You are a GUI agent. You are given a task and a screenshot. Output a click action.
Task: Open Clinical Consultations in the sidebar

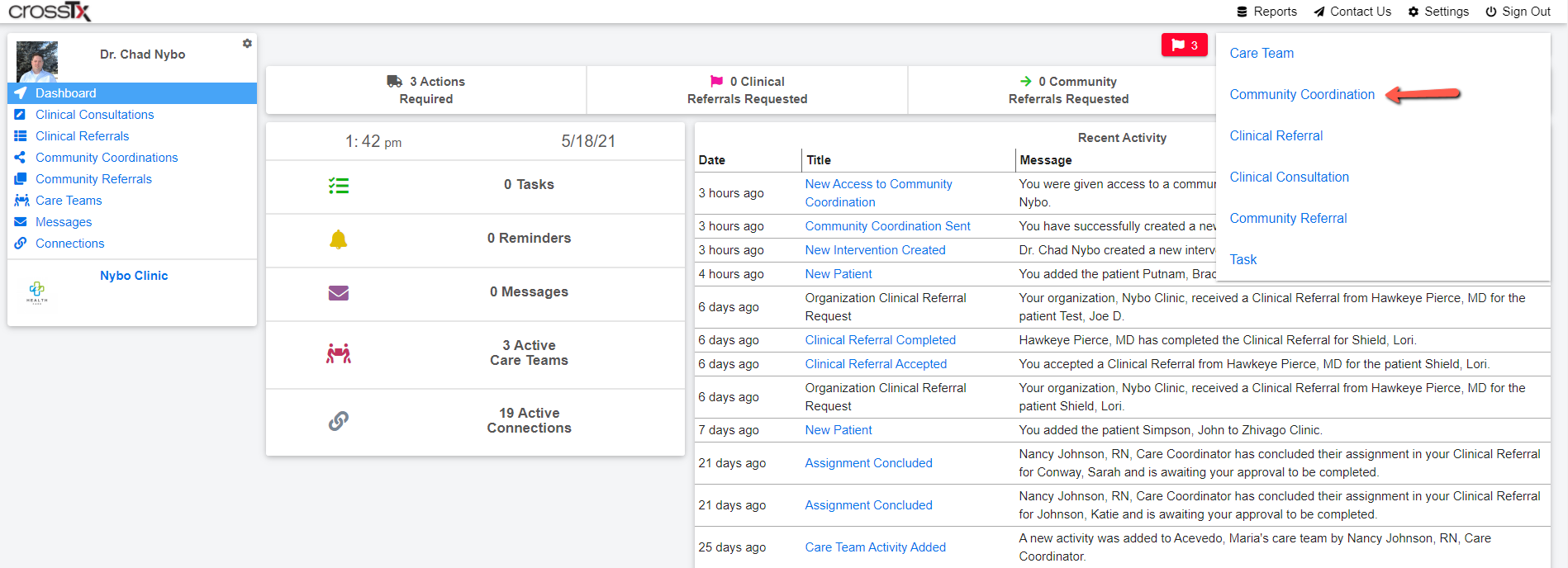(94, 115)
